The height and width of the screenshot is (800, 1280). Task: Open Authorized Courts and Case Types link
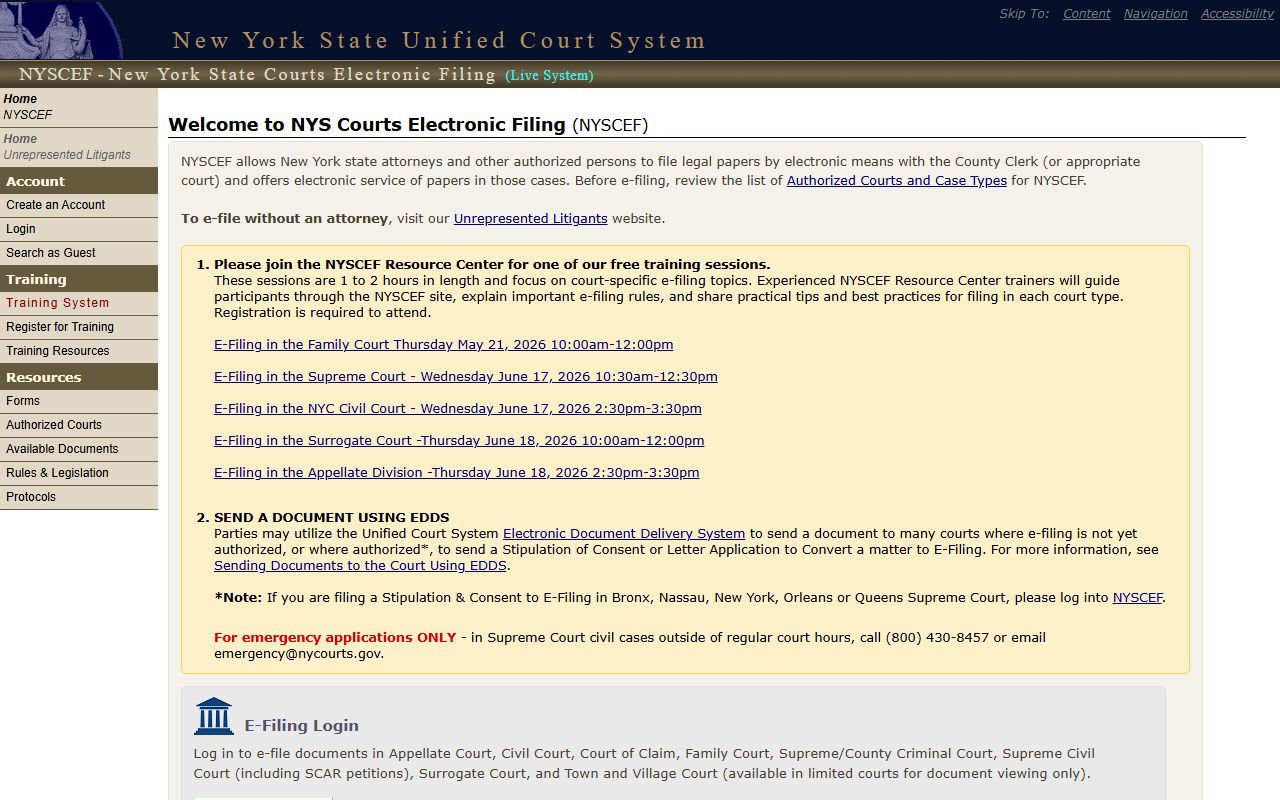point(897,181)
